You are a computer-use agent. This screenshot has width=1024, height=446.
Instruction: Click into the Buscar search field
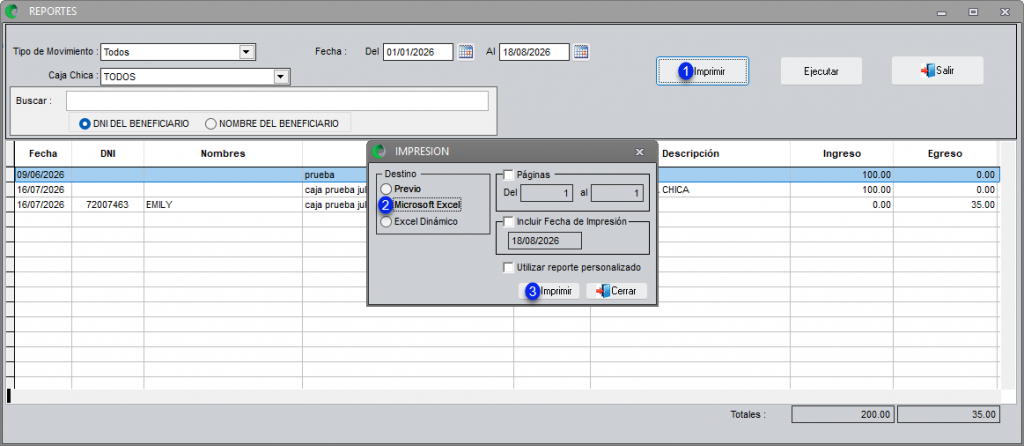(277, 101)
